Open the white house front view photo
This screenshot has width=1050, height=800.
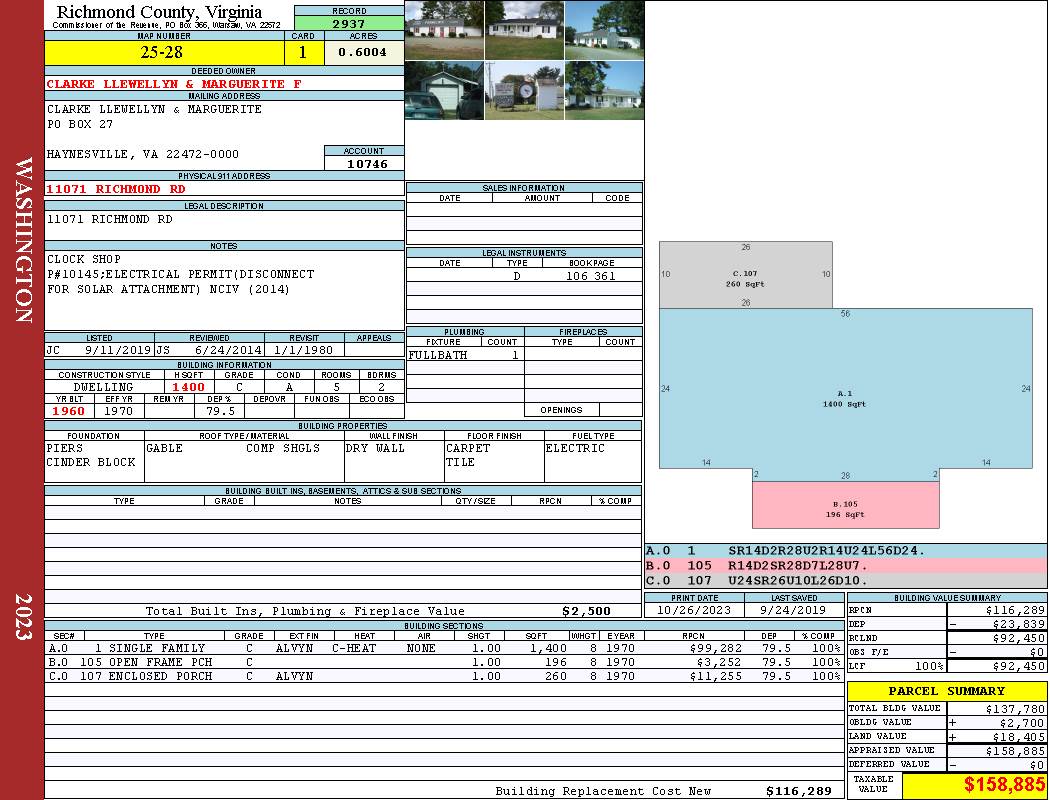pyautogui.click(x=524, y=30)
